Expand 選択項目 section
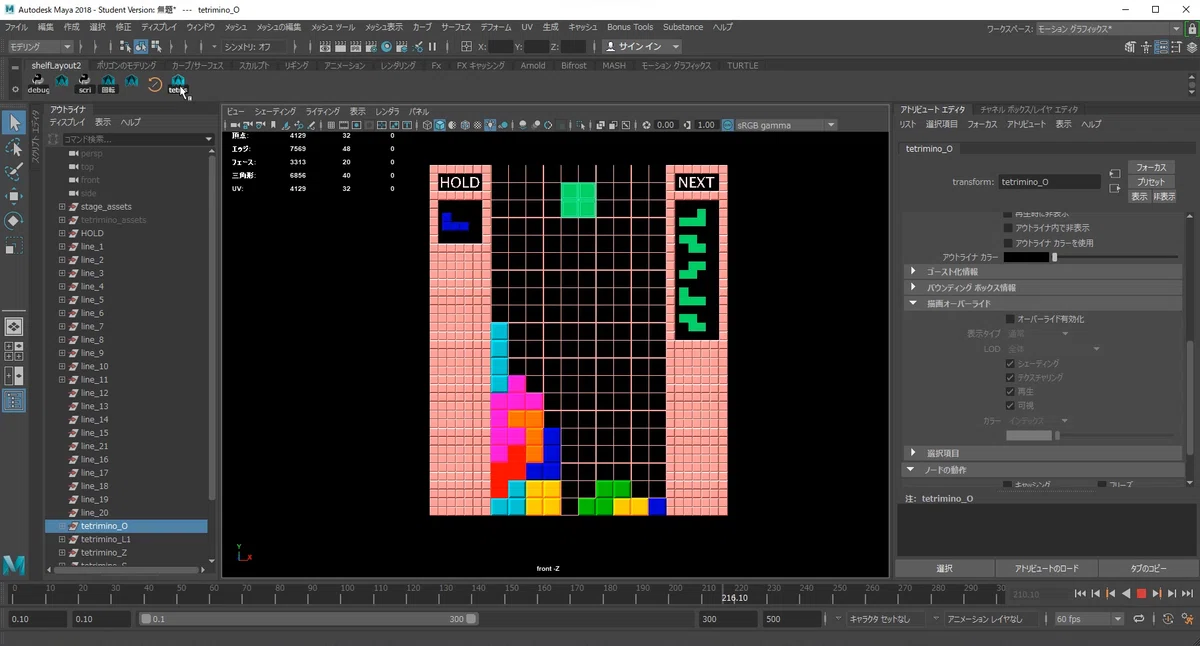The image size is (1200, 646). tap(1043, 453)
